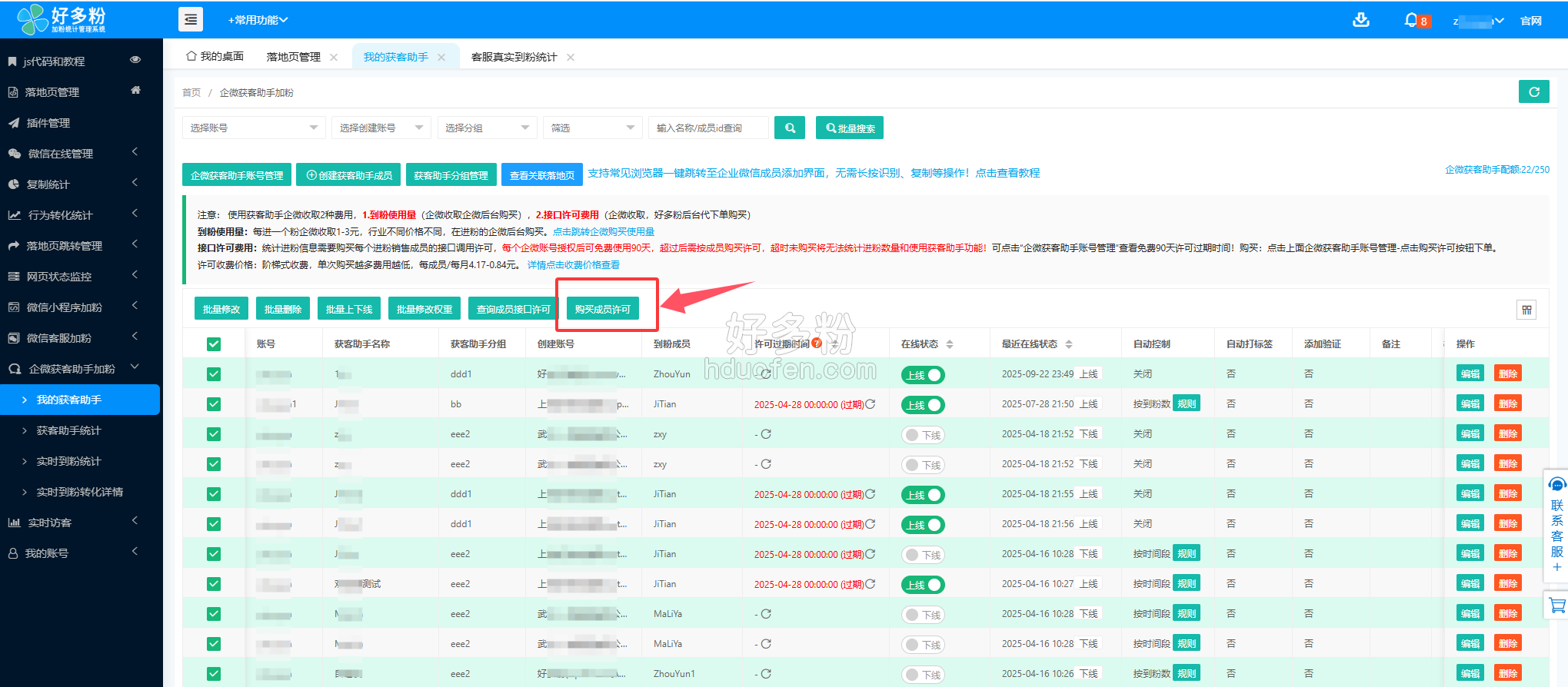Image resolution: width=1568 pixels, height=687 pixels.
Task: Open the notification bell with badge 8
Action: (x=1411, y=20)
